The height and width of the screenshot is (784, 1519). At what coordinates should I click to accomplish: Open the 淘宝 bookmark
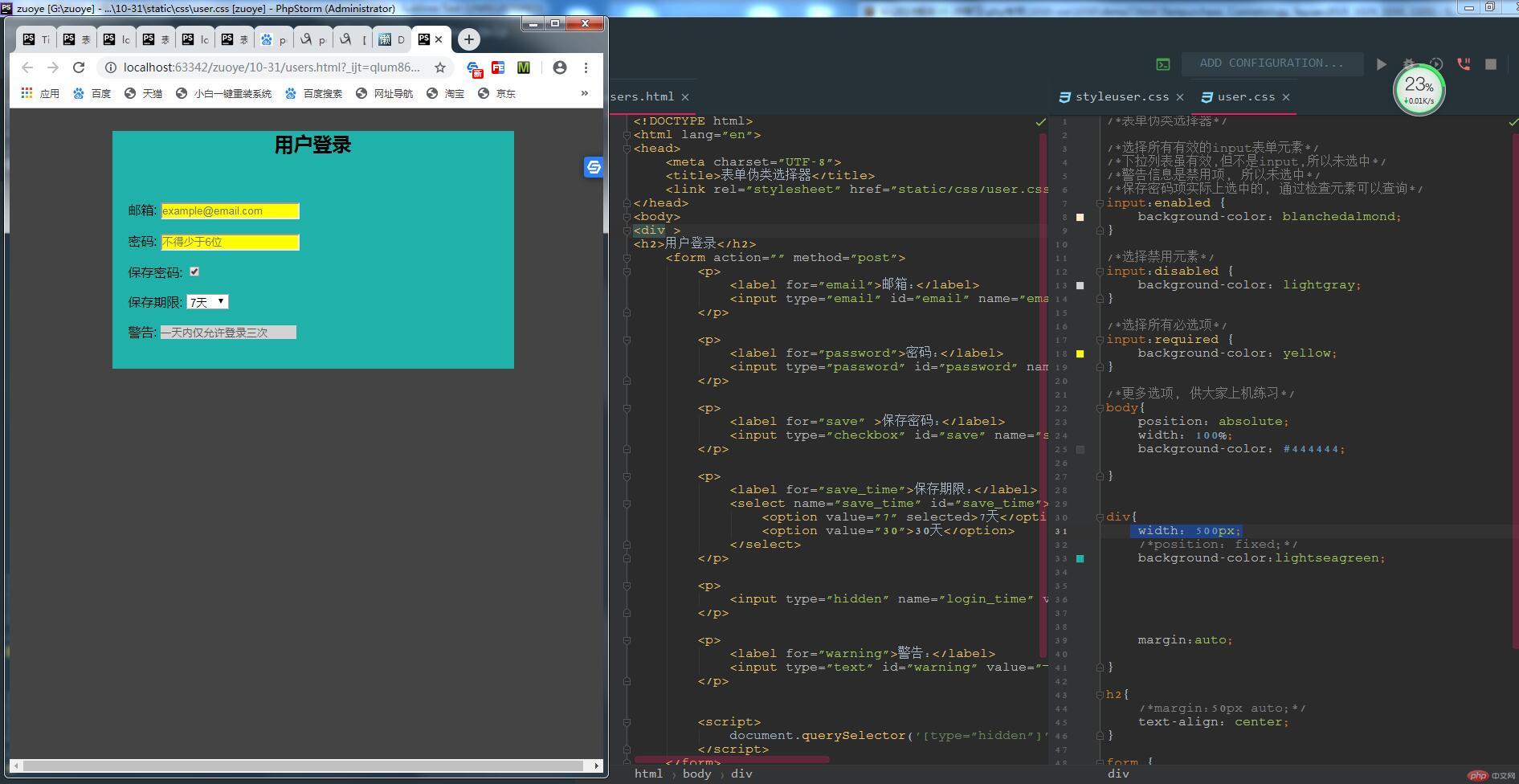(x=445, y=93)
